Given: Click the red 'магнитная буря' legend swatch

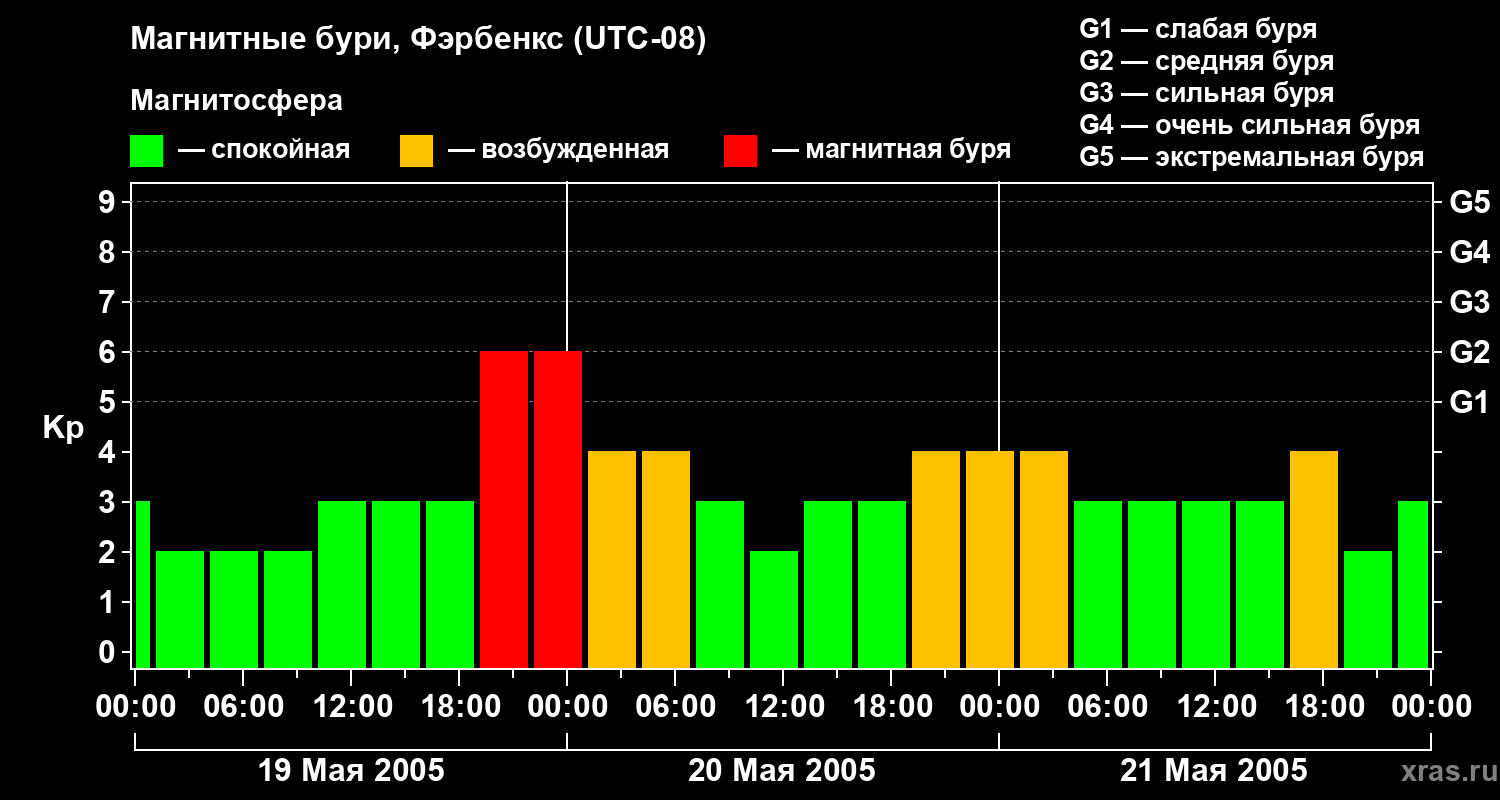Looking at the screenshot, I should (741, 151).
